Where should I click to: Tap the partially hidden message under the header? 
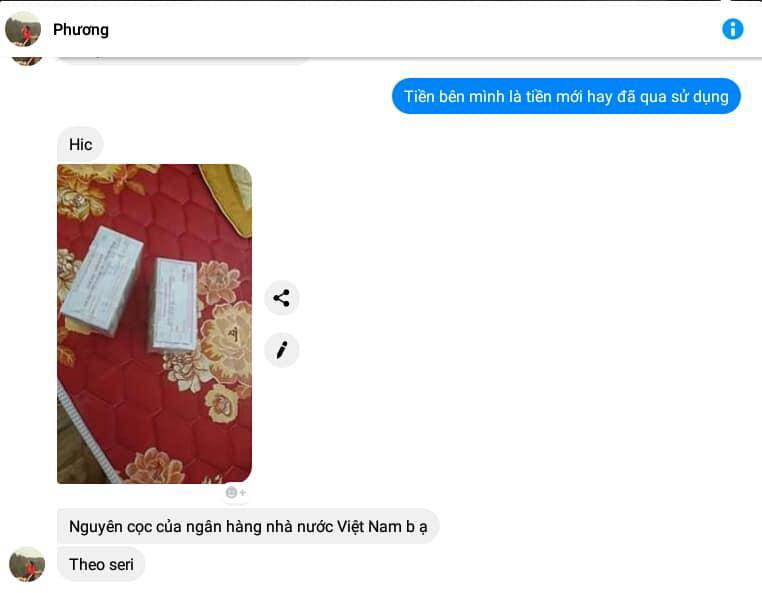coord(185,61)
